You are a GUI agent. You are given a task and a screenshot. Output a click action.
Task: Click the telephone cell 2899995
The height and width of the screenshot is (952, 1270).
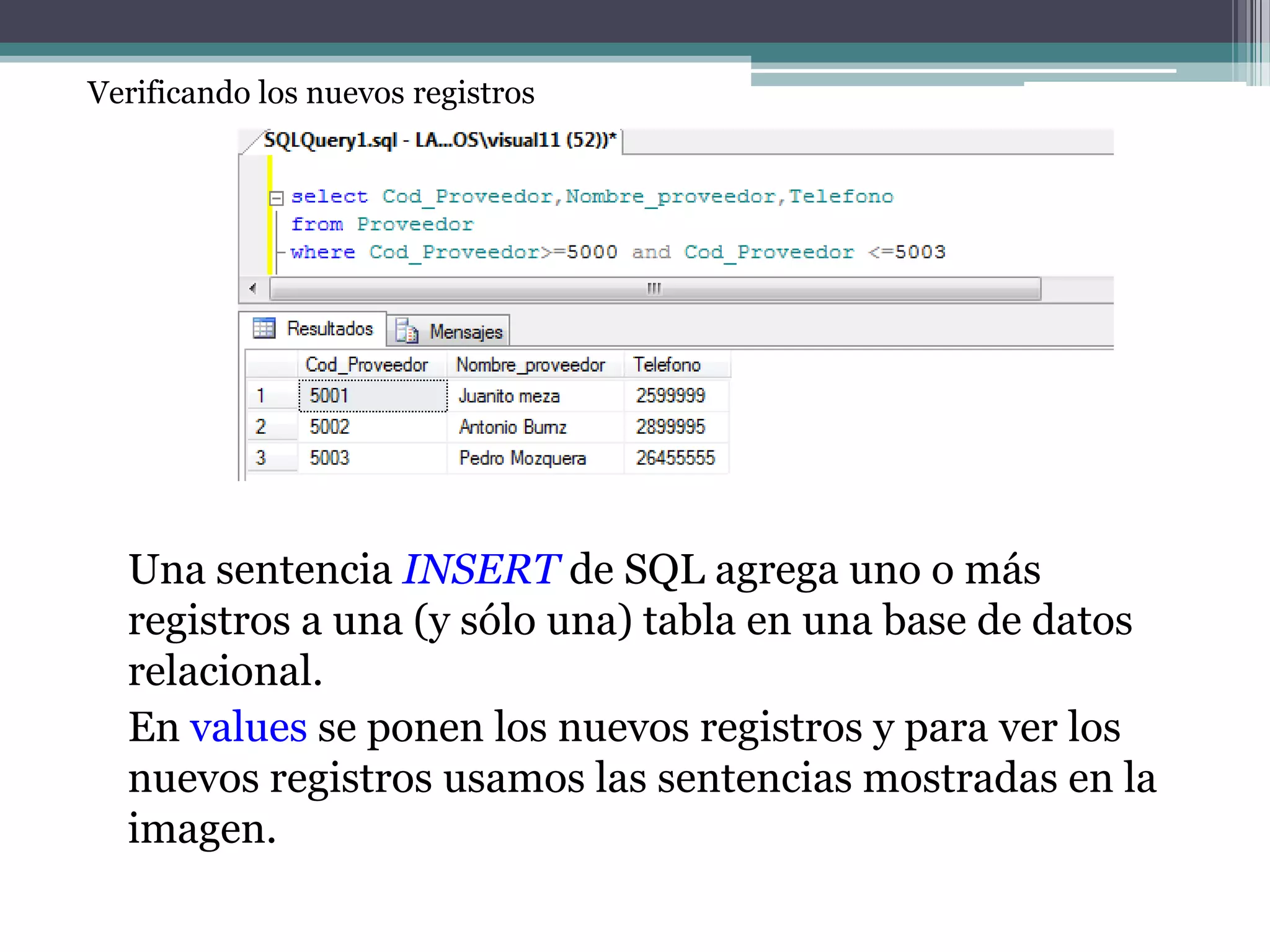[677, 426]
